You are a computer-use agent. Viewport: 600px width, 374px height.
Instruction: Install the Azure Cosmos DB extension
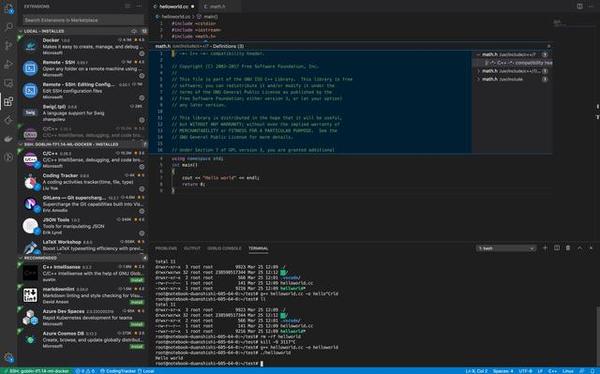137,346
